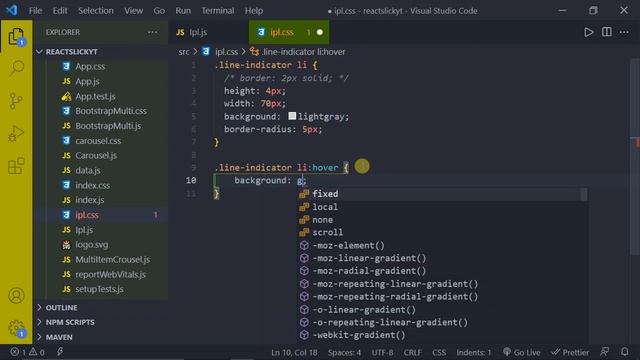Open the Help menu
Image resolution: width=640 pixels, height=360 pixels.
(x=253, y=11)
